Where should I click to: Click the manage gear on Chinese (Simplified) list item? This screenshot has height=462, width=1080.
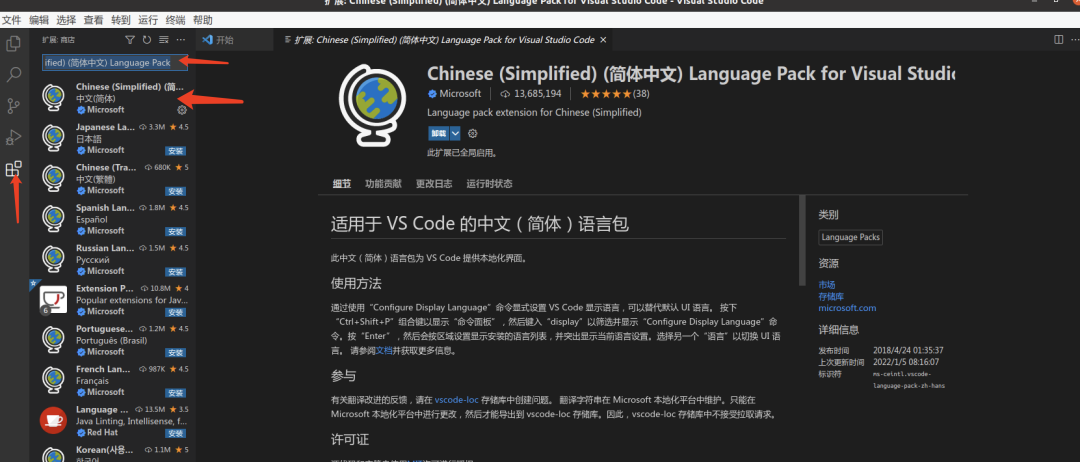[x=182, y=109]
